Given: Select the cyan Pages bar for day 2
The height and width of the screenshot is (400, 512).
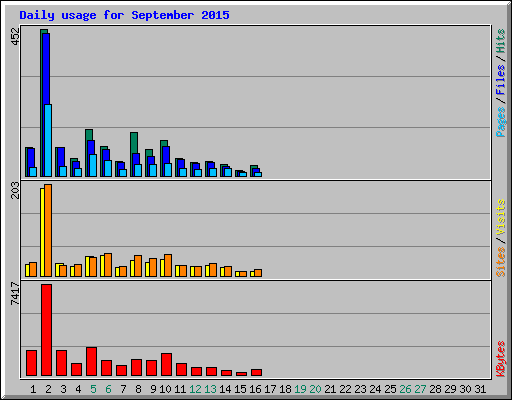Looking at the screenshot, I should pos(48,140).
